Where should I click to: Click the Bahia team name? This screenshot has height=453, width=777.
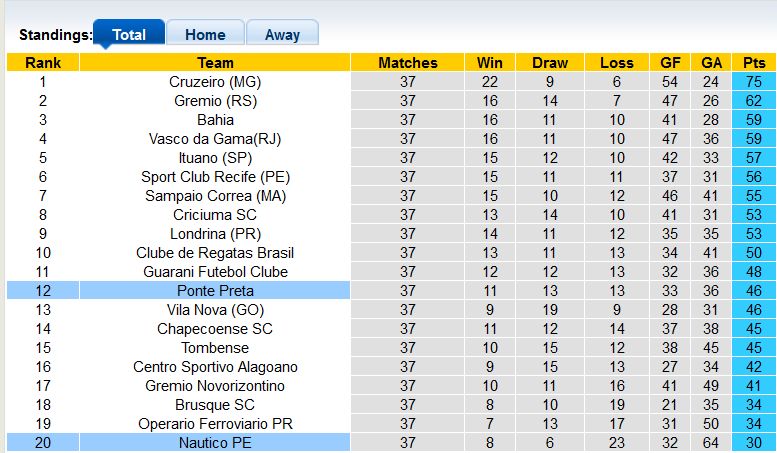(x=215, y=119)
